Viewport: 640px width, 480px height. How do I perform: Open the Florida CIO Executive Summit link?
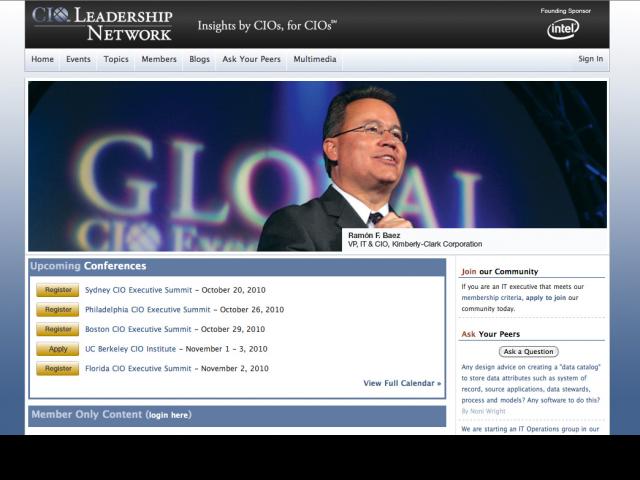click(138, 369)
